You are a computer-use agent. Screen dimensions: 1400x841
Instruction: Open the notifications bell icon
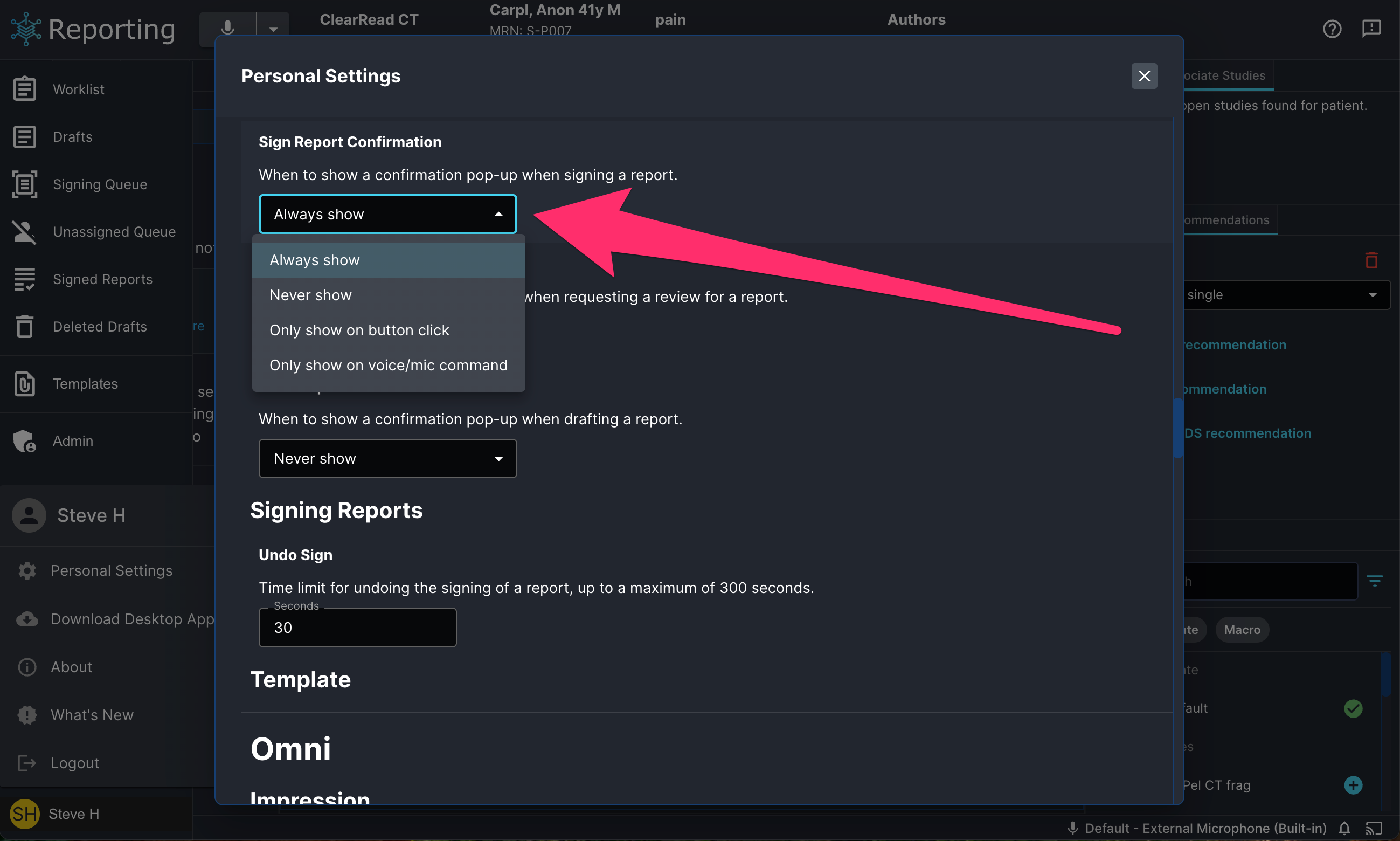pyautogui.click(x=1344, y=829)
